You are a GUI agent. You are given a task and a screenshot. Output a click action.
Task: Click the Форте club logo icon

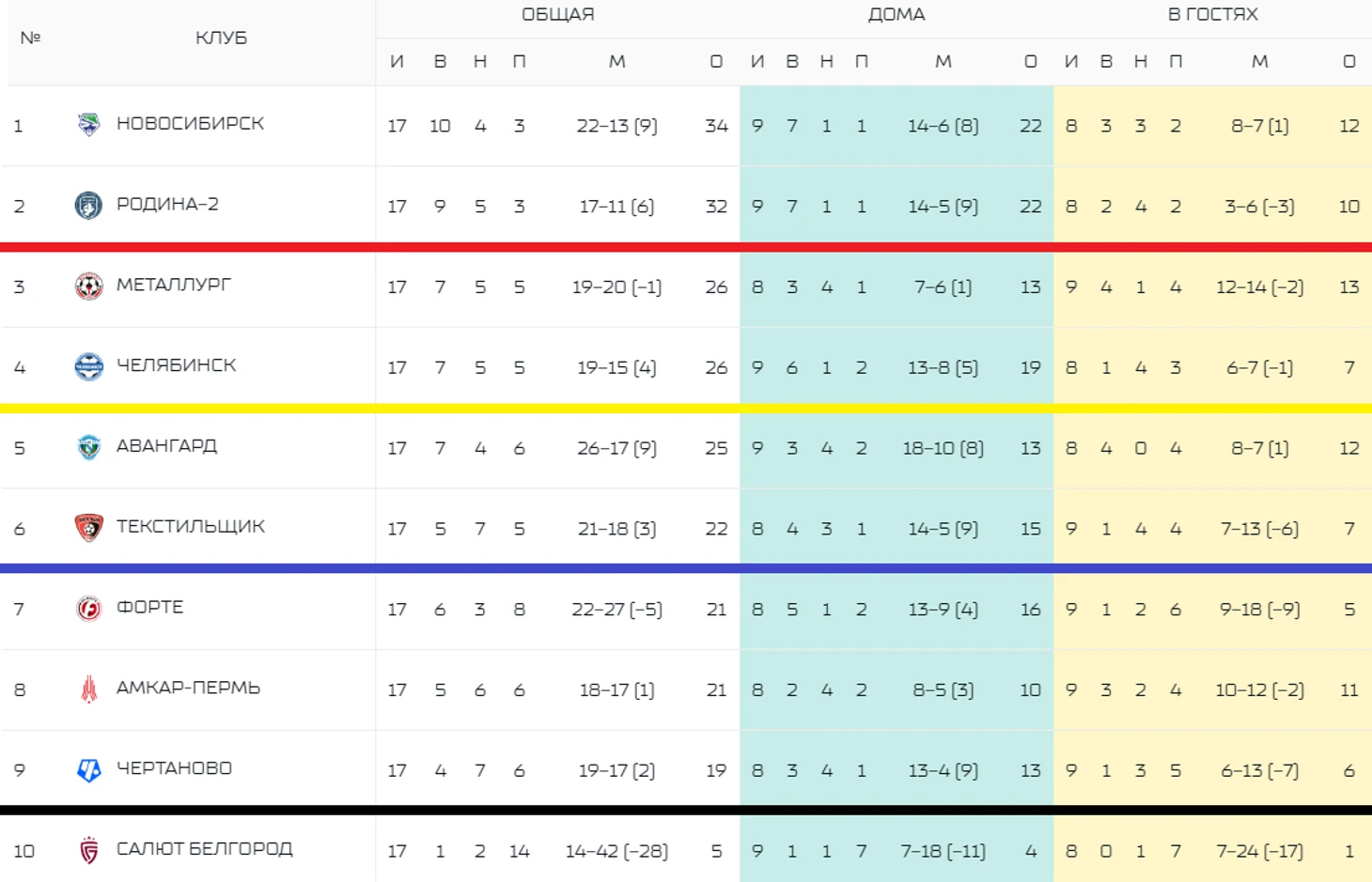(88, 609)
